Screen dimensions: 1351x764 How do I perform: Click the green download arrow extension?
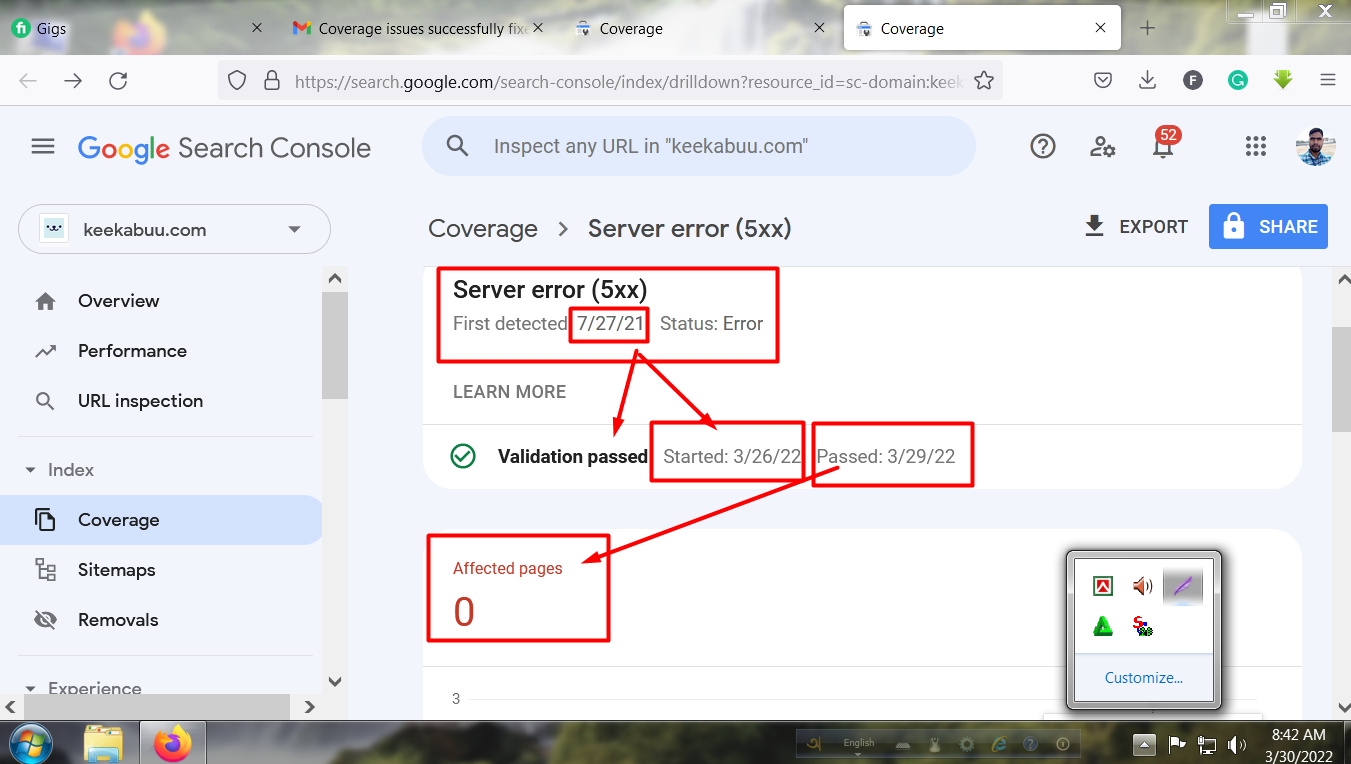[1283, 79]
